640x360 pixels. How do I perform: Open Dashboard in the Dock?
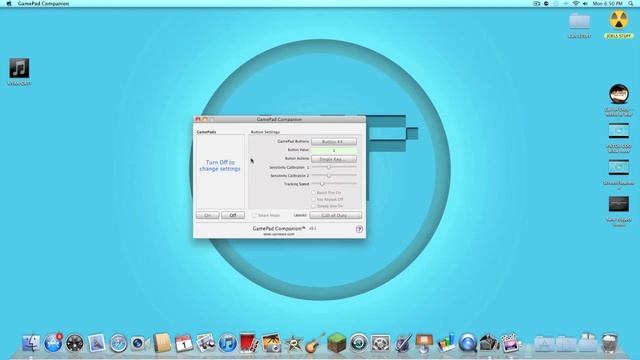75,343
